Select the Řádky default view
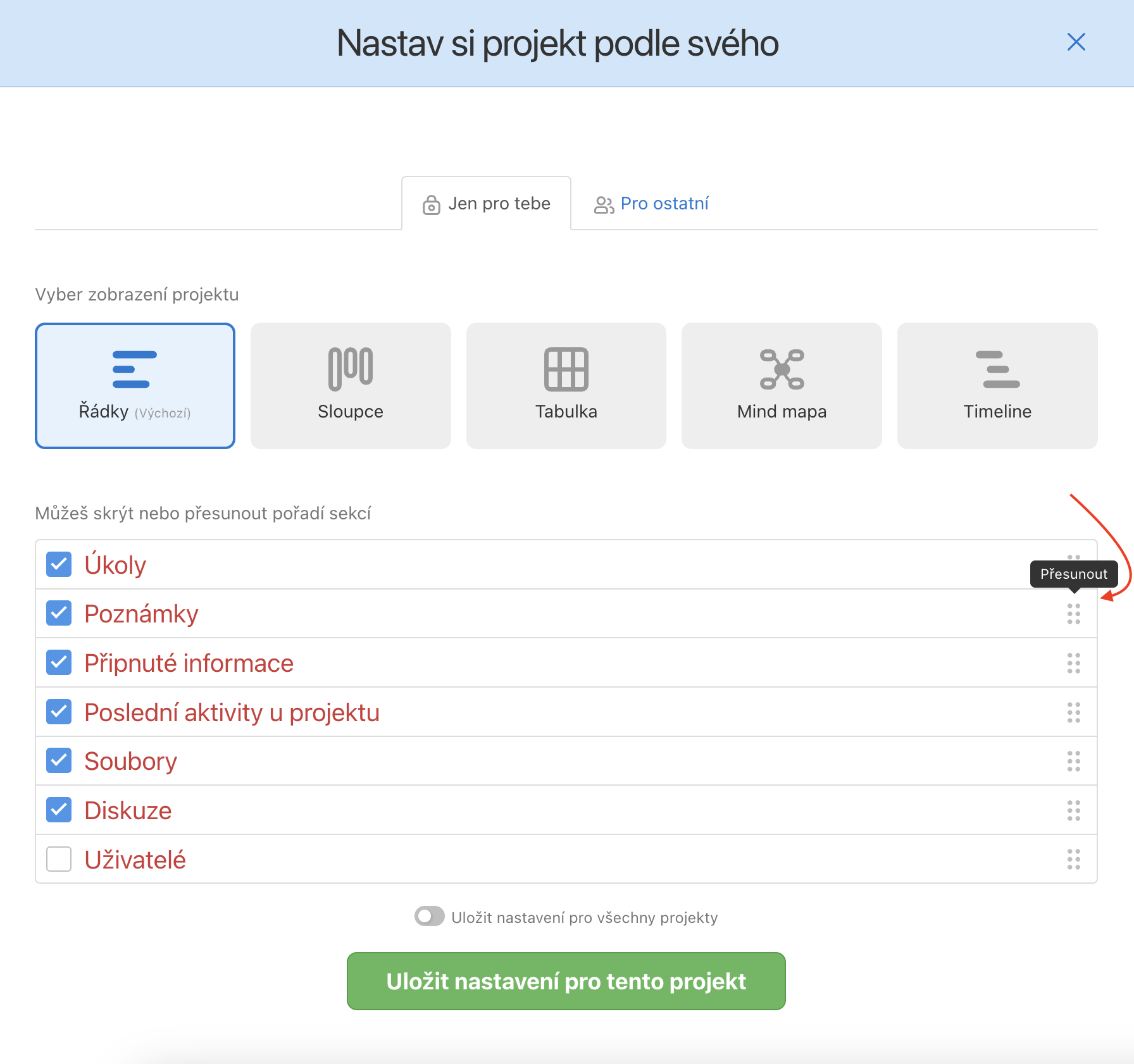This screenshot has height=1064, width=1134. [x=135, y=386]
